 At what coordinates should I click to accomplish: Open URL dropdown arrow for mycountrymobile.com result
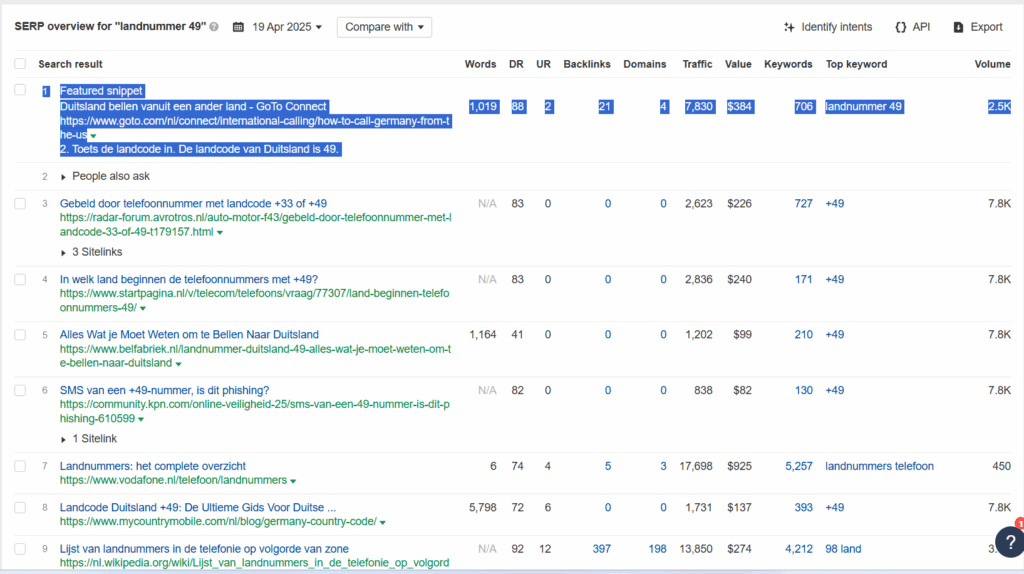coord(383,522)
